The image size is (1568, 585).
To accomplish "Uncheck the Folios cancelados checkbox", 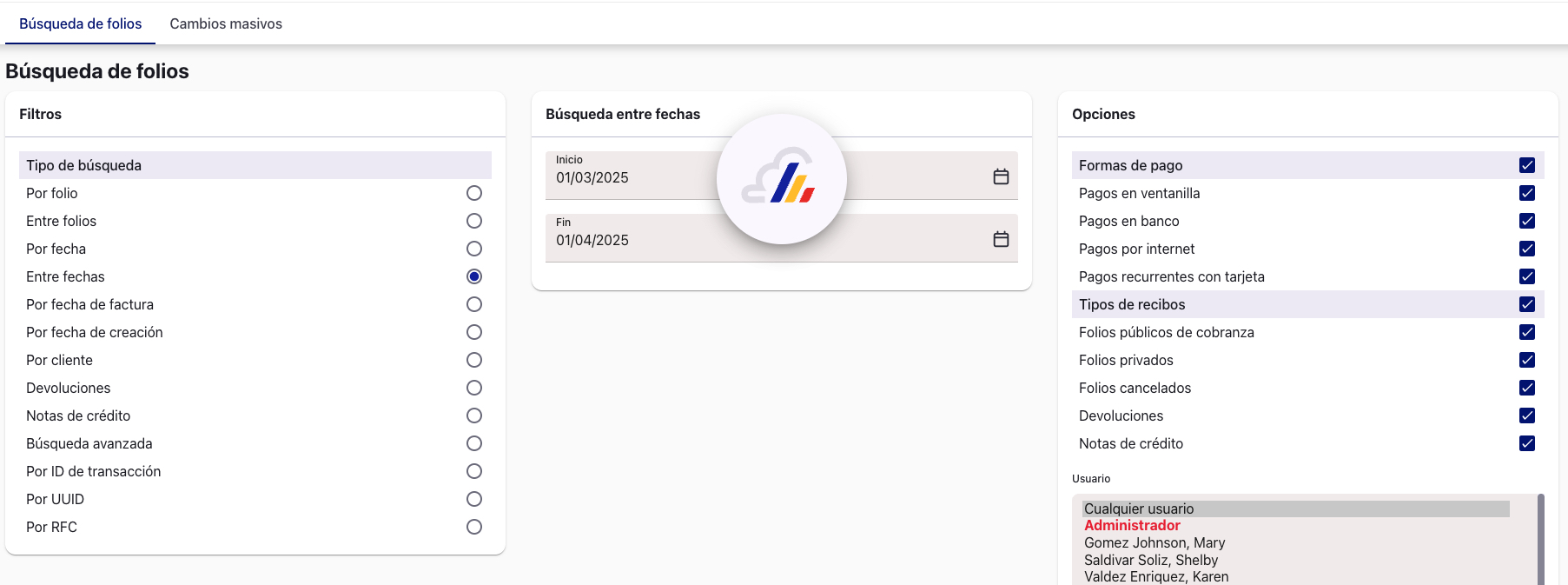I will [1527, 388].
